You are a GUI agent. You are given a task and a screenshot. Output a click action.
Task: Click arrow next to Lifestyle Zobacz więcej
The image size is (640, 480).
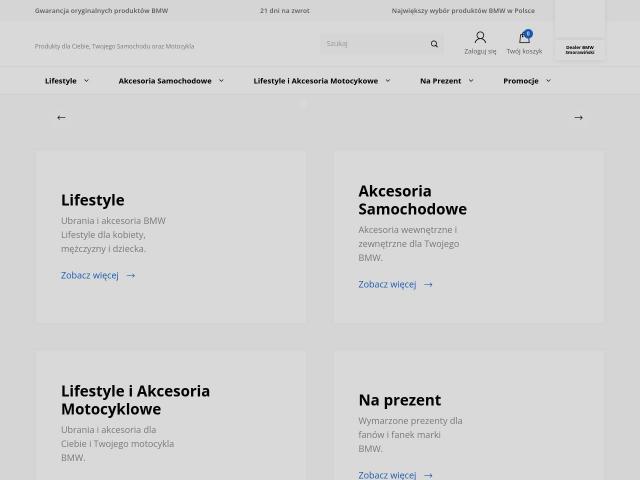coord(131,276)
